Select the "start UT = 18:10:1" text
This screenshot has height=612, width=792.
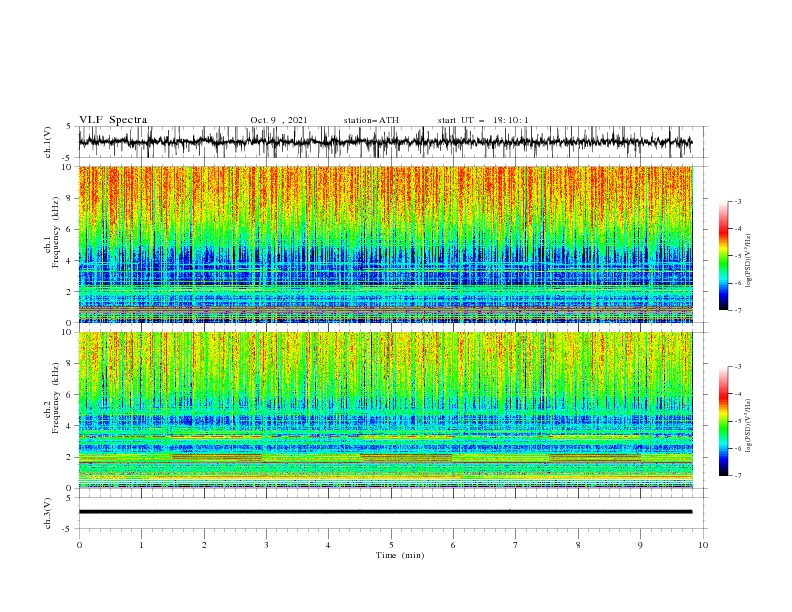(x=483, y=120)
